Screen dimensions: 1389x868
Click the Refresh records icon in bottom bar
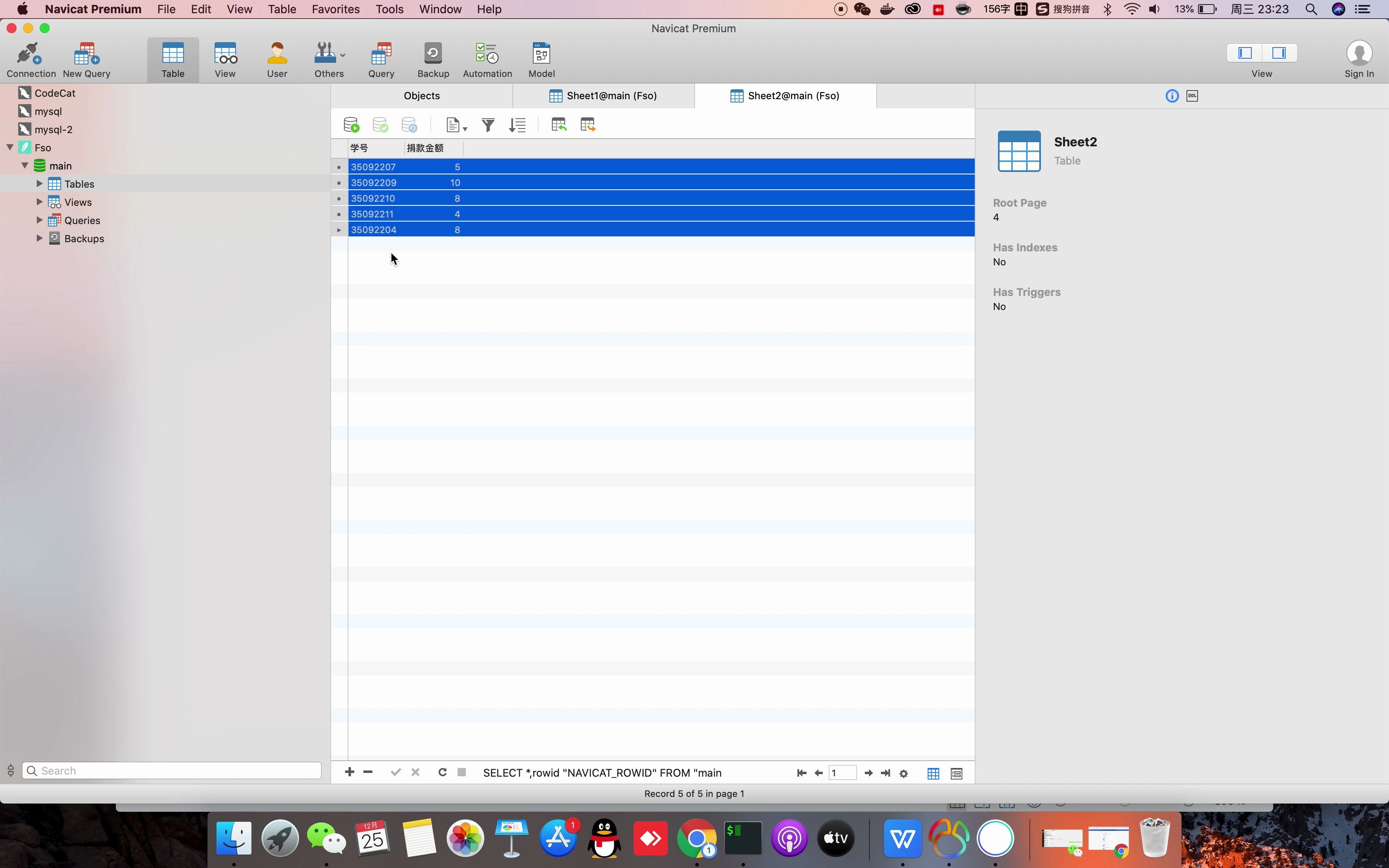[442, 773]
